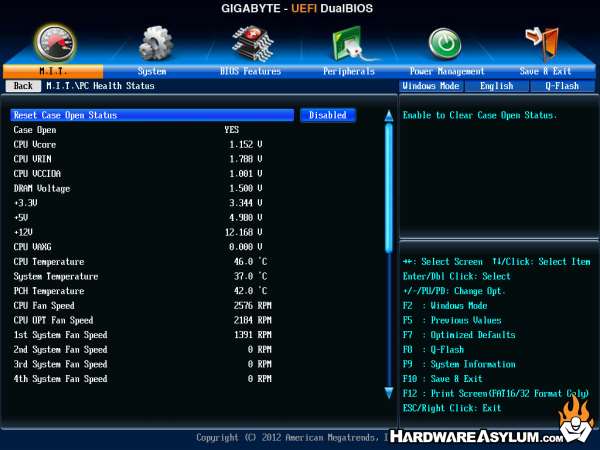Click the F12 Print Screen help line

point(496,393)
